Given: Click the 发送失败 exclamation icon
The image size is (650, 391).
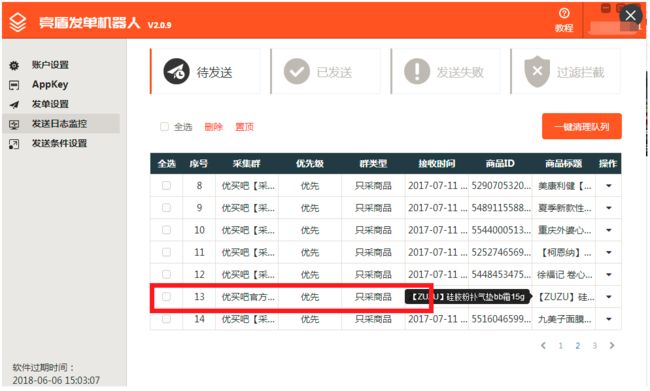Looking at the screenshot, I should click(x=417, y=71).
